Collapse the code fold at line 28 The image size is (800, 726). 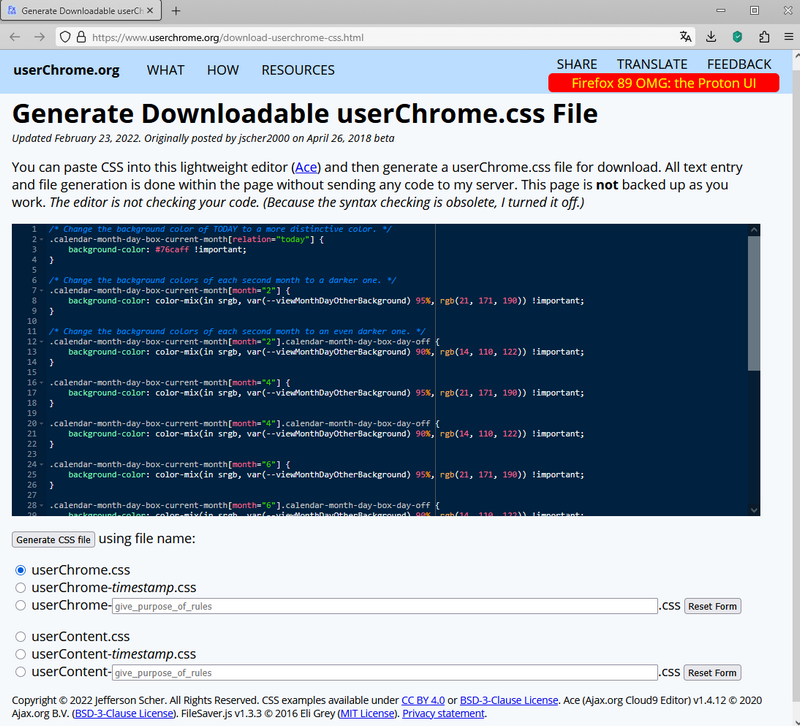(41, 506)
